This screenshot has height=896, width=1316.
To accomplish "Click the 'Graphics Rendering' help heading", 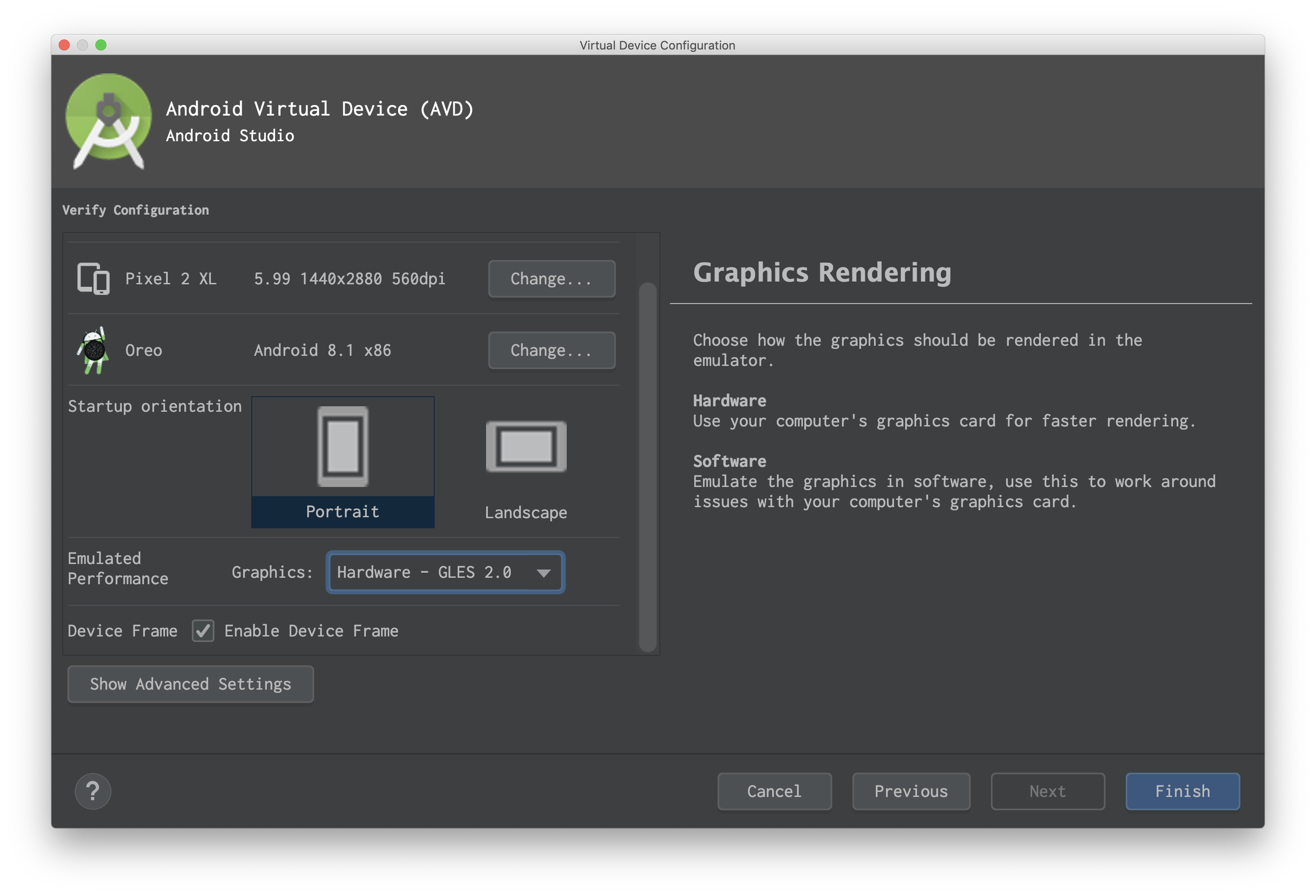I will pos(822,272).
